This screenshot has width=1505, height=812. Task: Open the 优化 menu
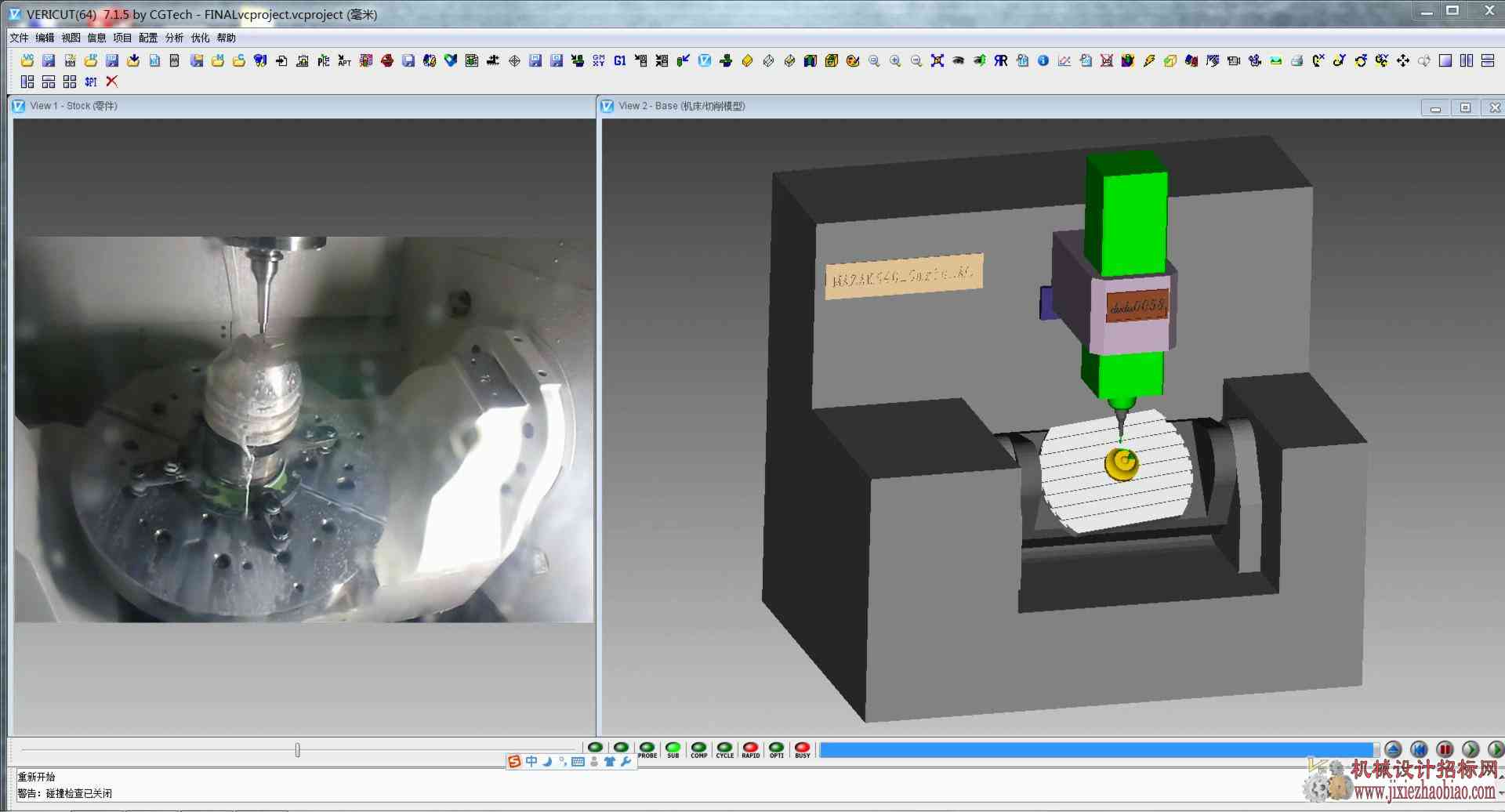click(200, 38)
